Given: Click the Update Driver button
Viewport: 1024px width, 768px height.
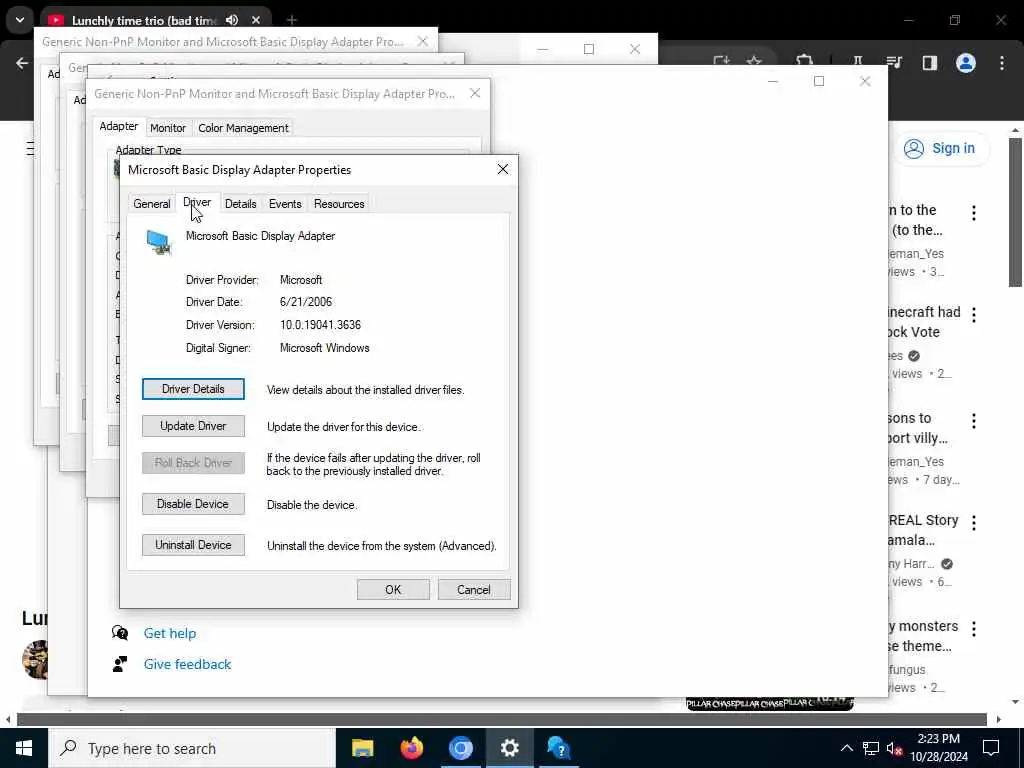Looking at the screenshot, I should click(193, 426).
